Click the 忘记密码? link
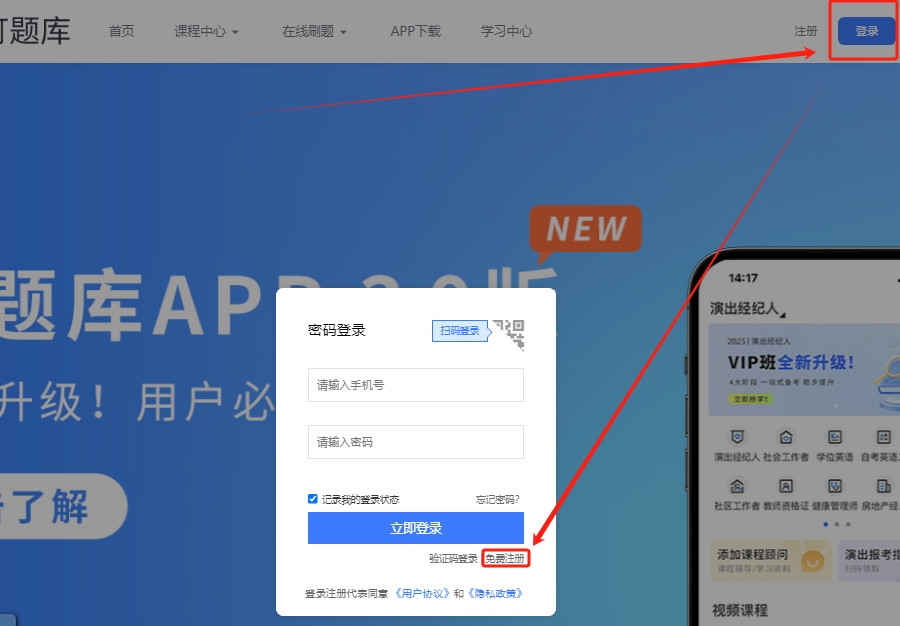 (498, 499)
